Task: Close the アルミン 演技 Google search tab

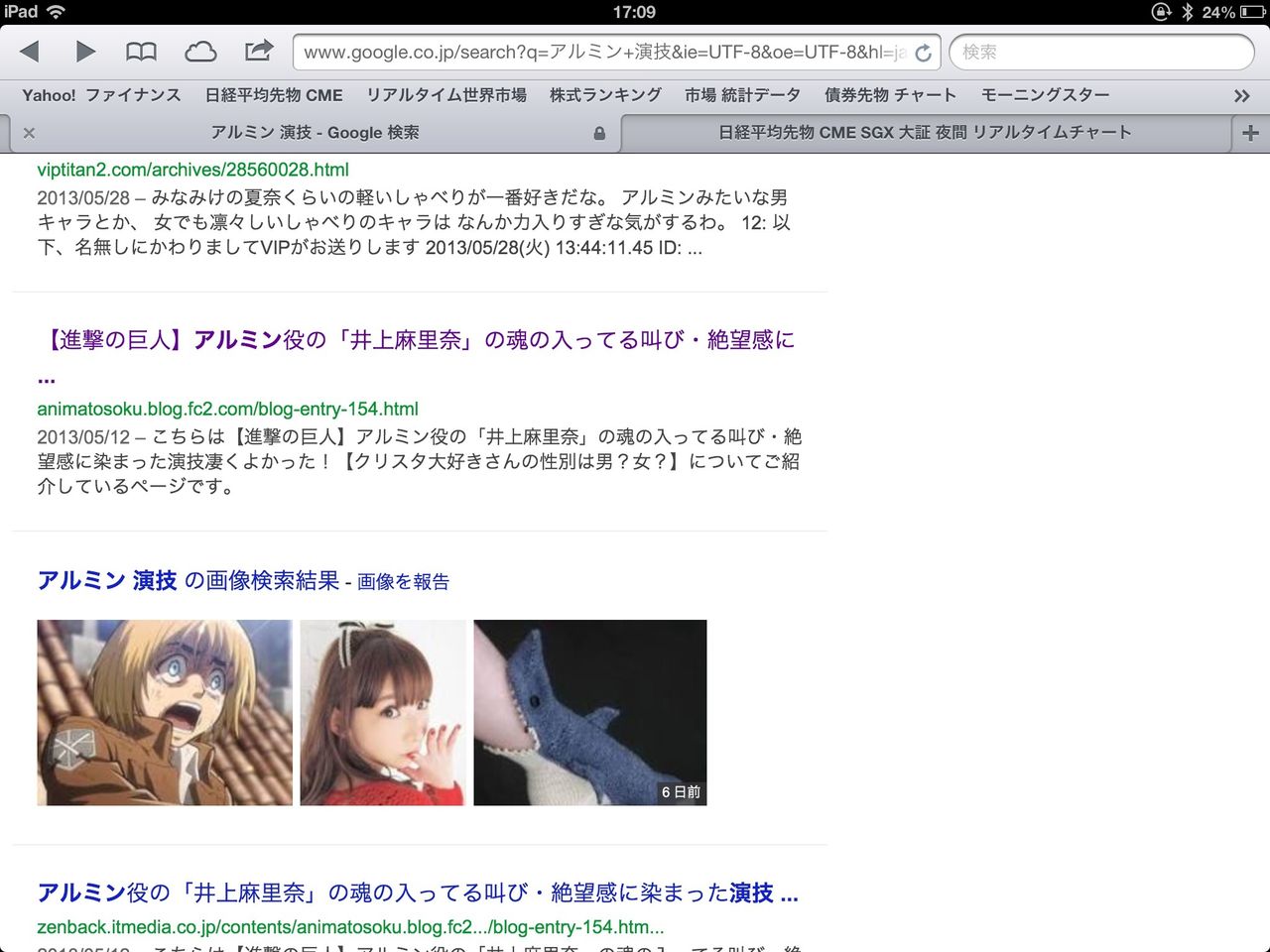Action: tap(29, 132)
